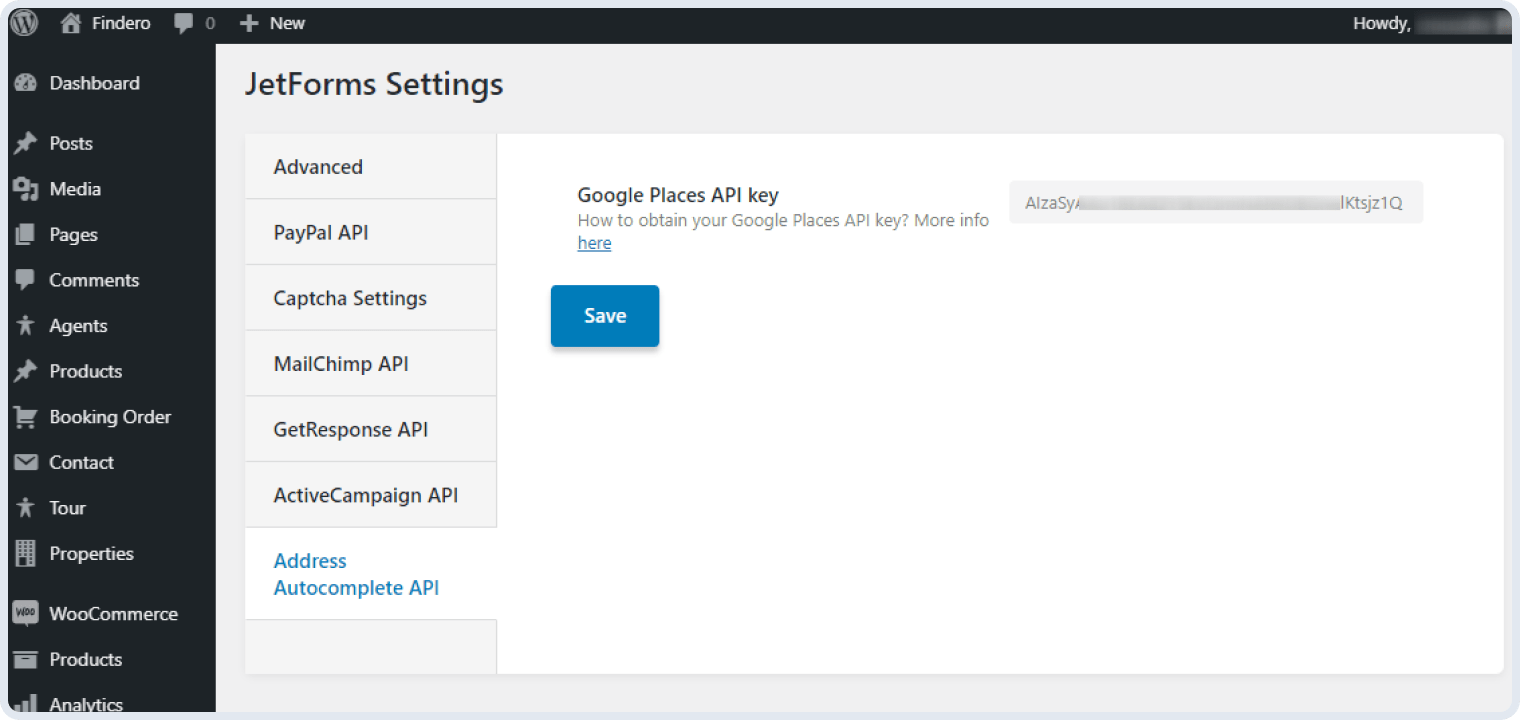Switch to the Advanced settings tab

tap(318, 166)
